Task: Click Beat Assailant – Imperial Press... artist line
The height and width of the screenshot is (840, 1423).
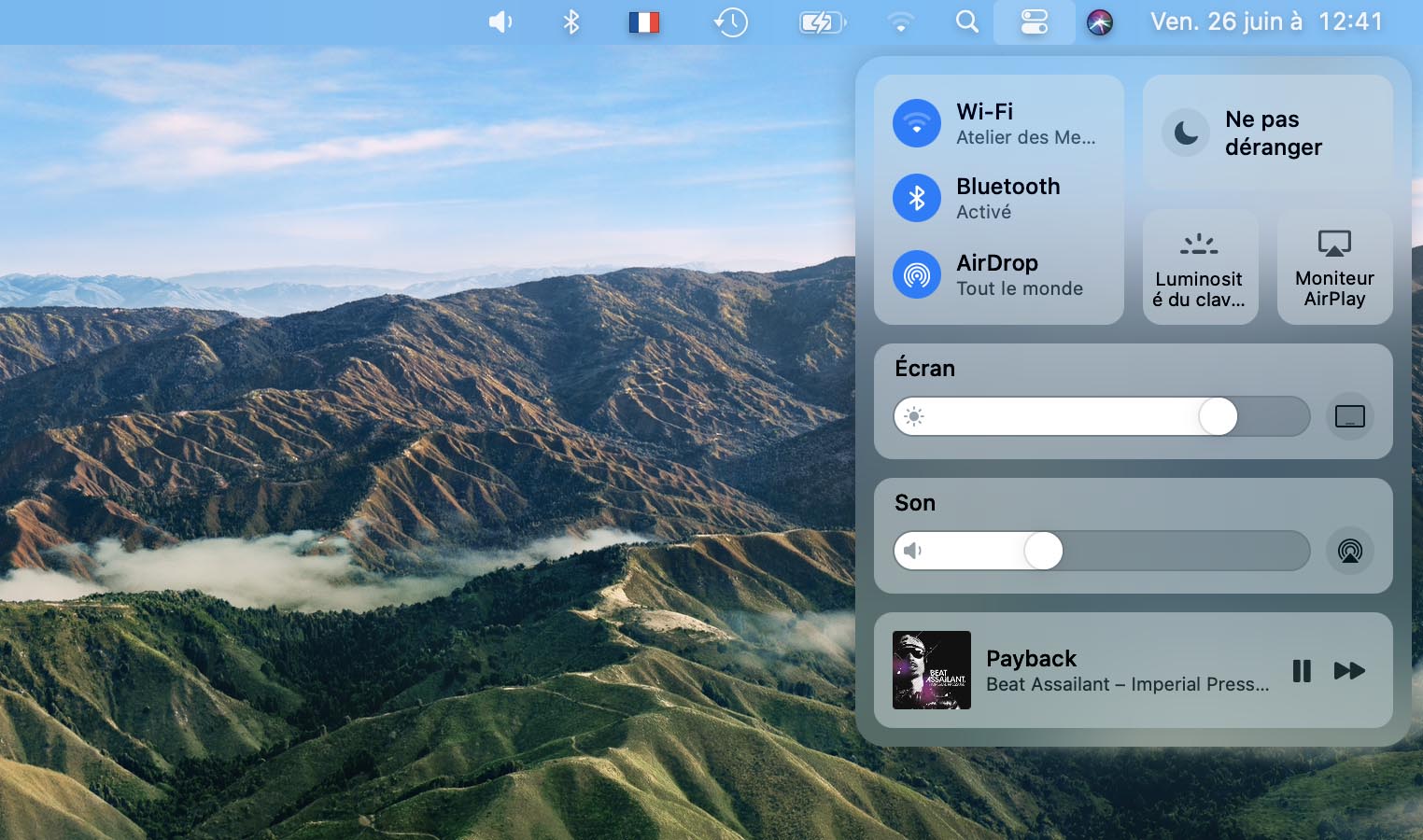Action: 1128,684
